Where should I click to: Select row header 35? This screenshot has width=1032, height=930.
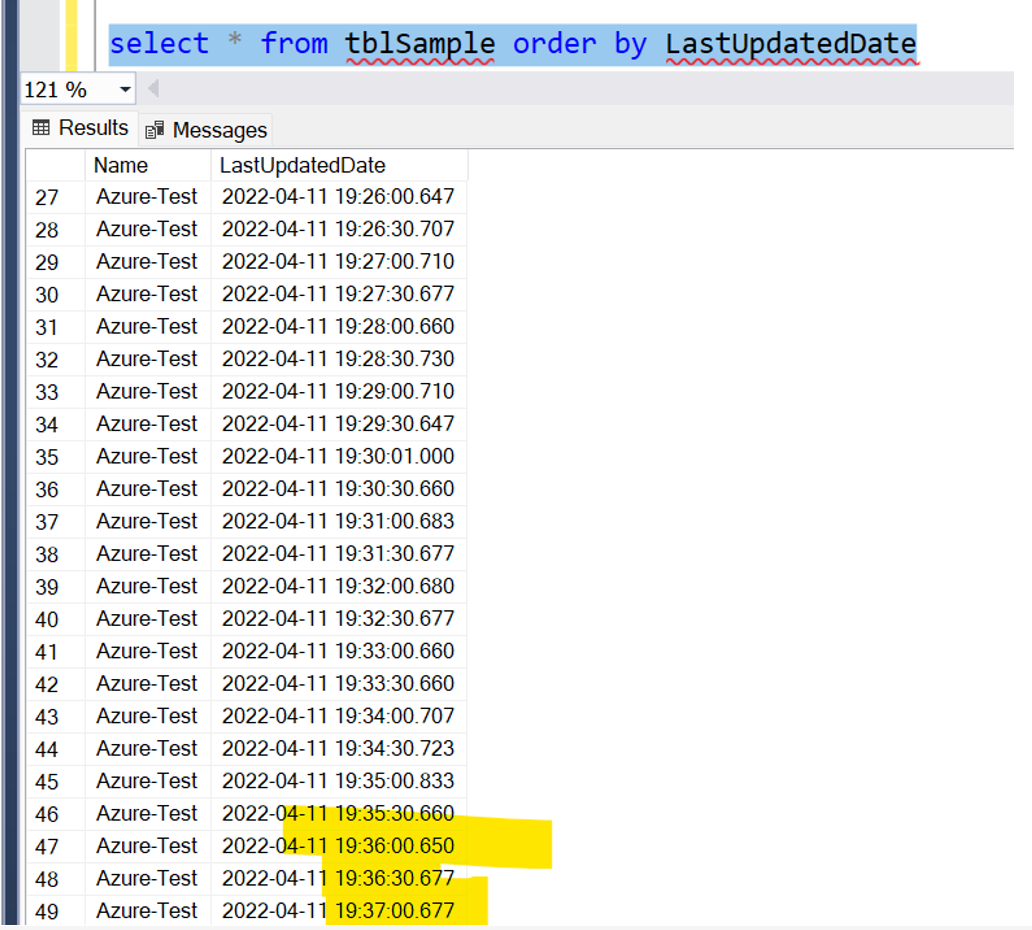coord(55,457)
